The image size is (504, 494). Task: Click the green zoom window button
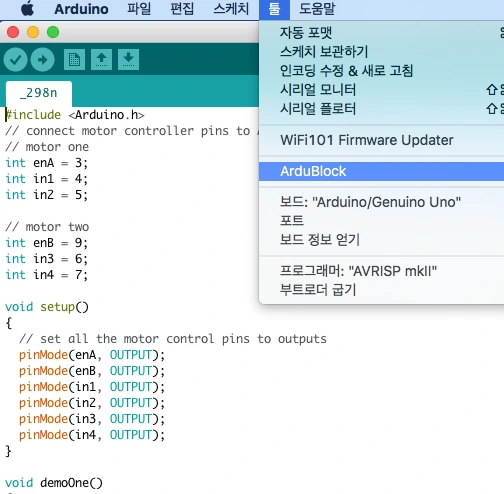53,32
